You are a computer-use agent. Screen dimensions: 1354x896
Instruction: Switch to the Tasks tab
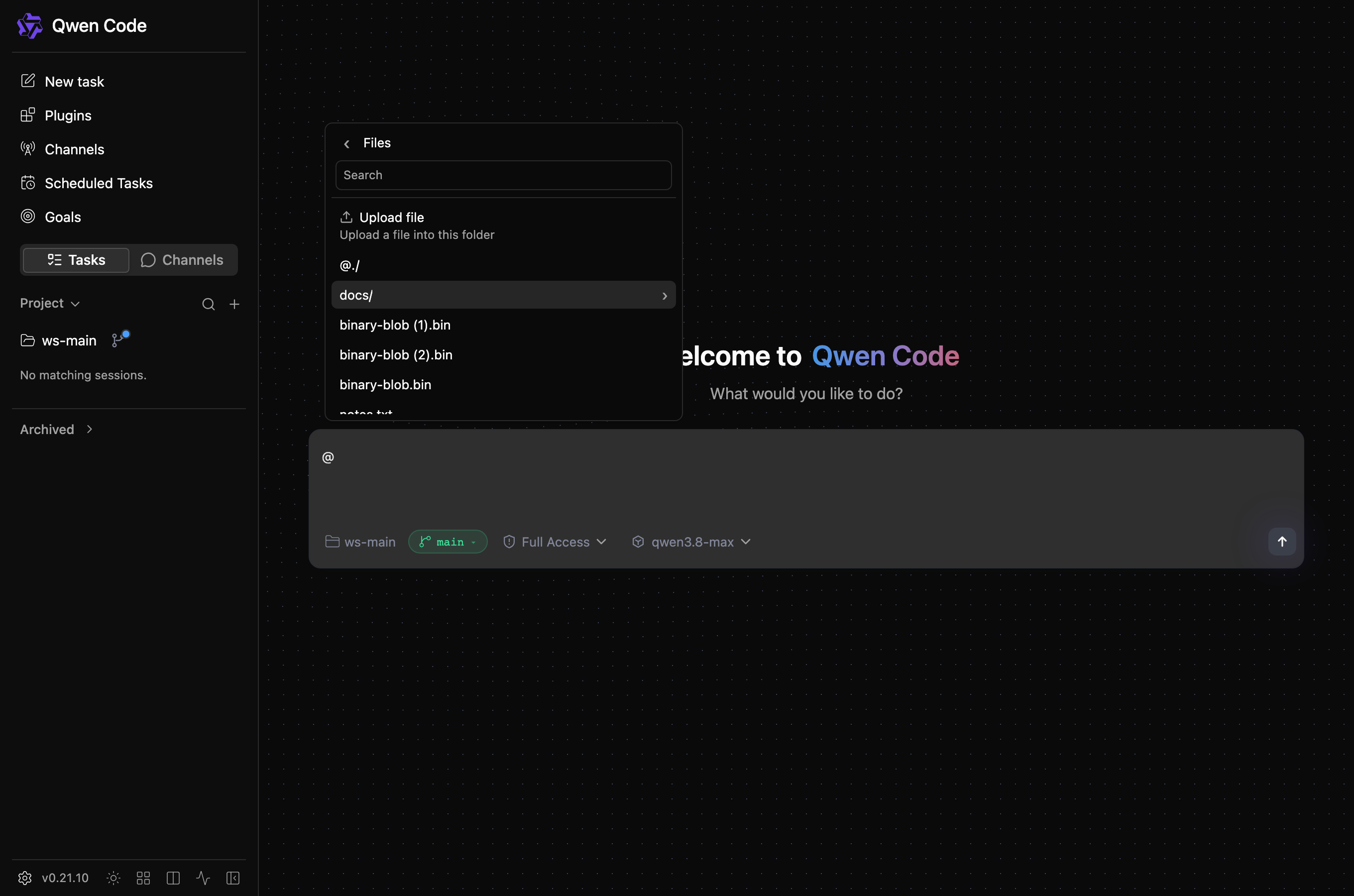pyautogui.click(x=76, y=260)
